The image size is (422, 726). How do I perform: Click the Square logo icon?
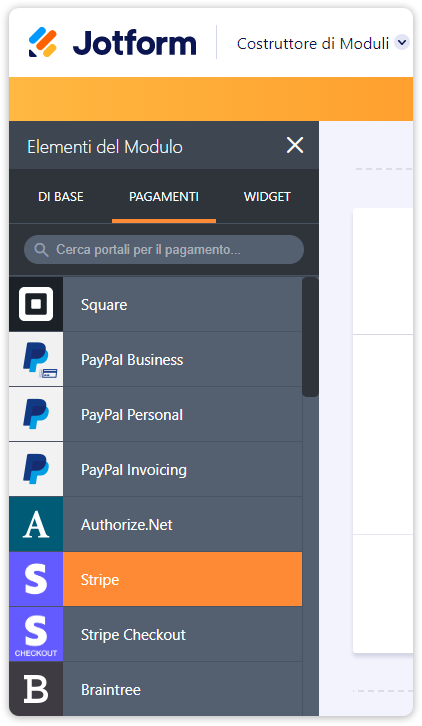pyautogui.click(x=36, y=304)
